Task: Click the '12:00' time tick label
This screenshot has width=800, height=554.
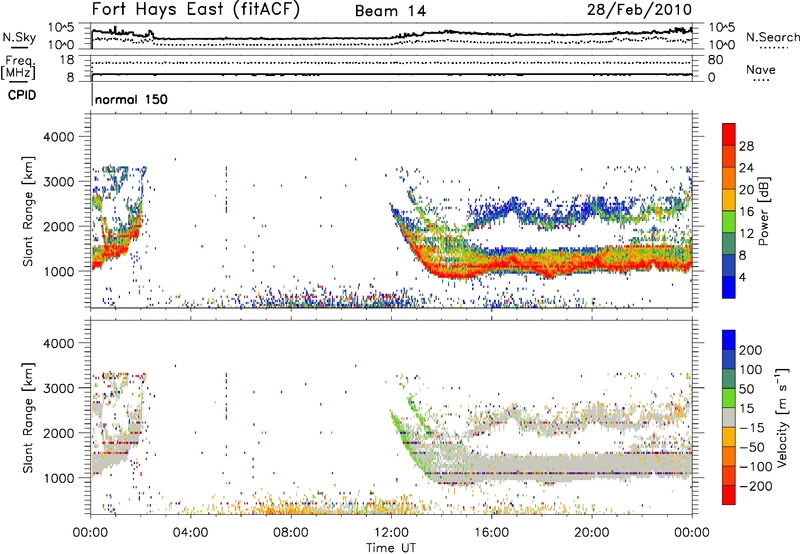Action: tap(391, 533)
